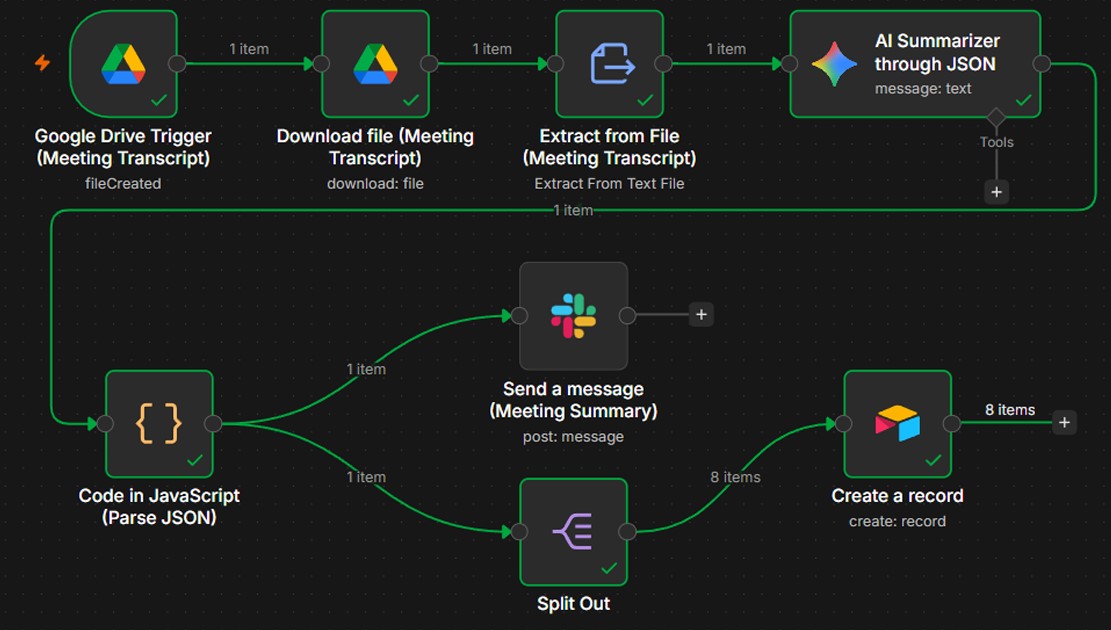This screenshot has width=1111, height=630.
Task: Click the "create: record" subtitle
Action: tap(898, 522)
